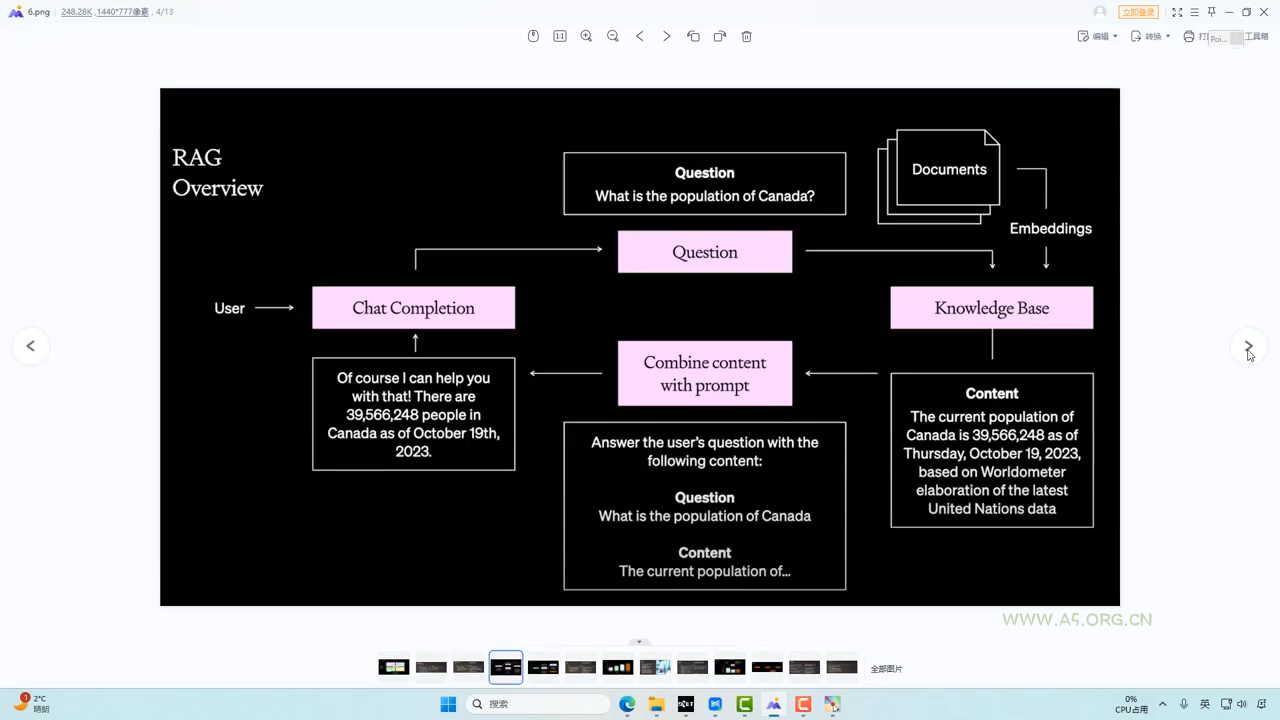
Task: Open the 编辑 (Edit) dropdown
Action: pyautogui.click(x=1098, y=36)
